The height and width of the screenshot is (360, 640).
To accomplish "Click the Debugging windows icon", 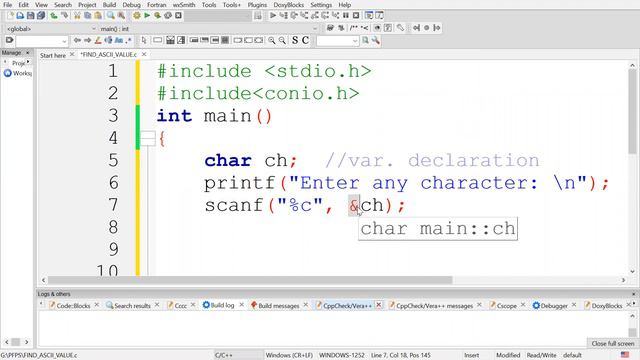I will (x=369, y=16).
